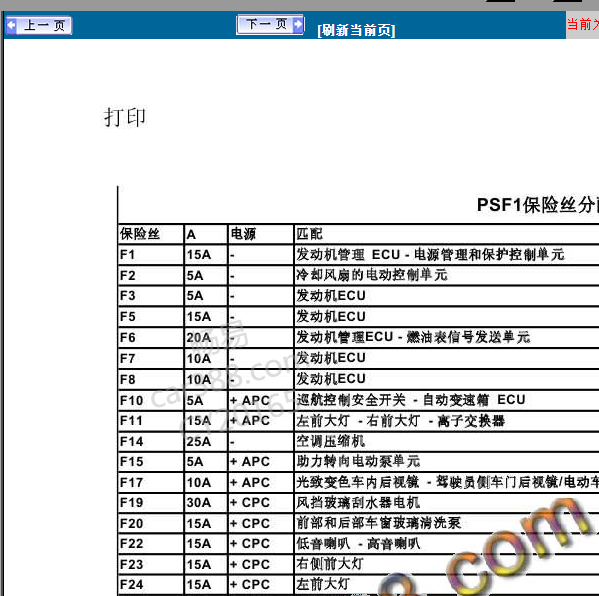Click 右侧前大灯 description

click(330, 564)
